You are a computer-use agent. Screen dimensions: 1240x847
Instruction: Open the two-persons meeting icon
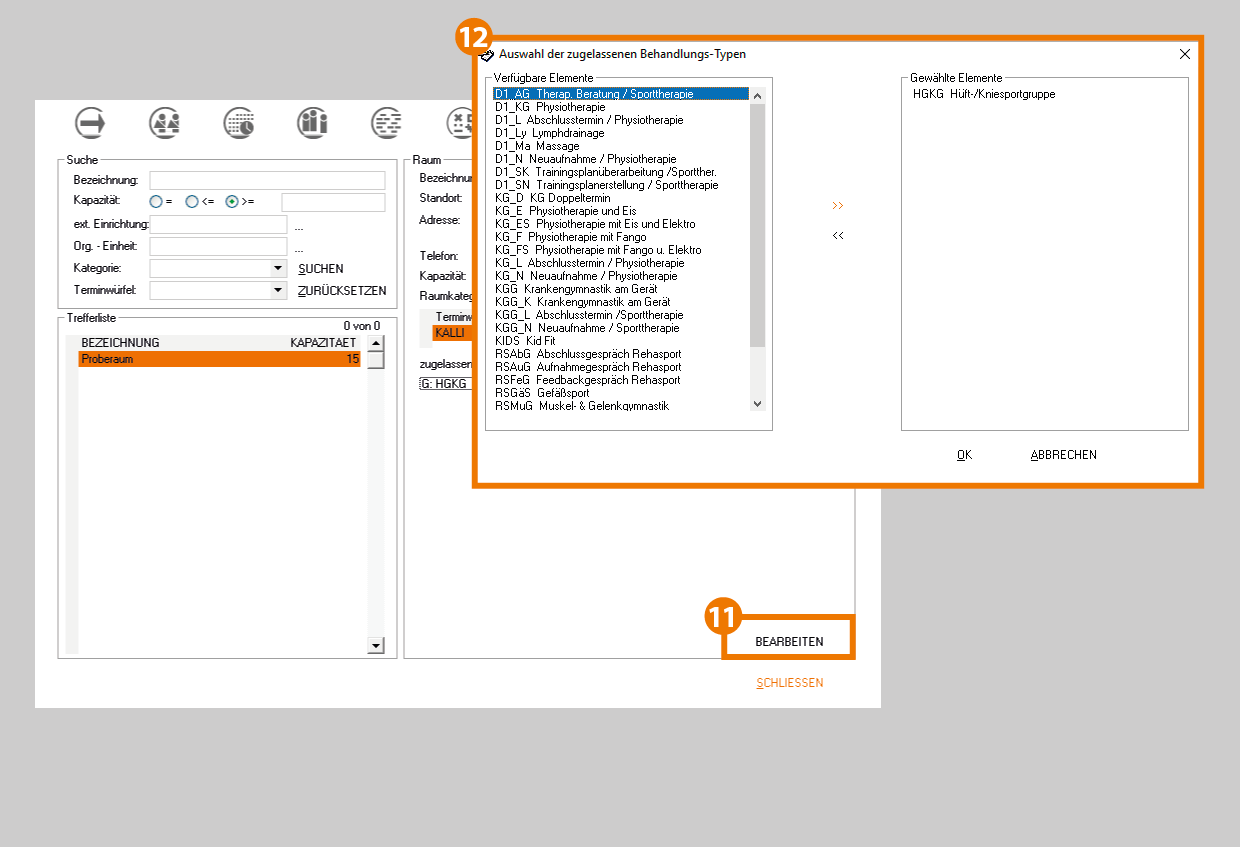pos(164,123)
